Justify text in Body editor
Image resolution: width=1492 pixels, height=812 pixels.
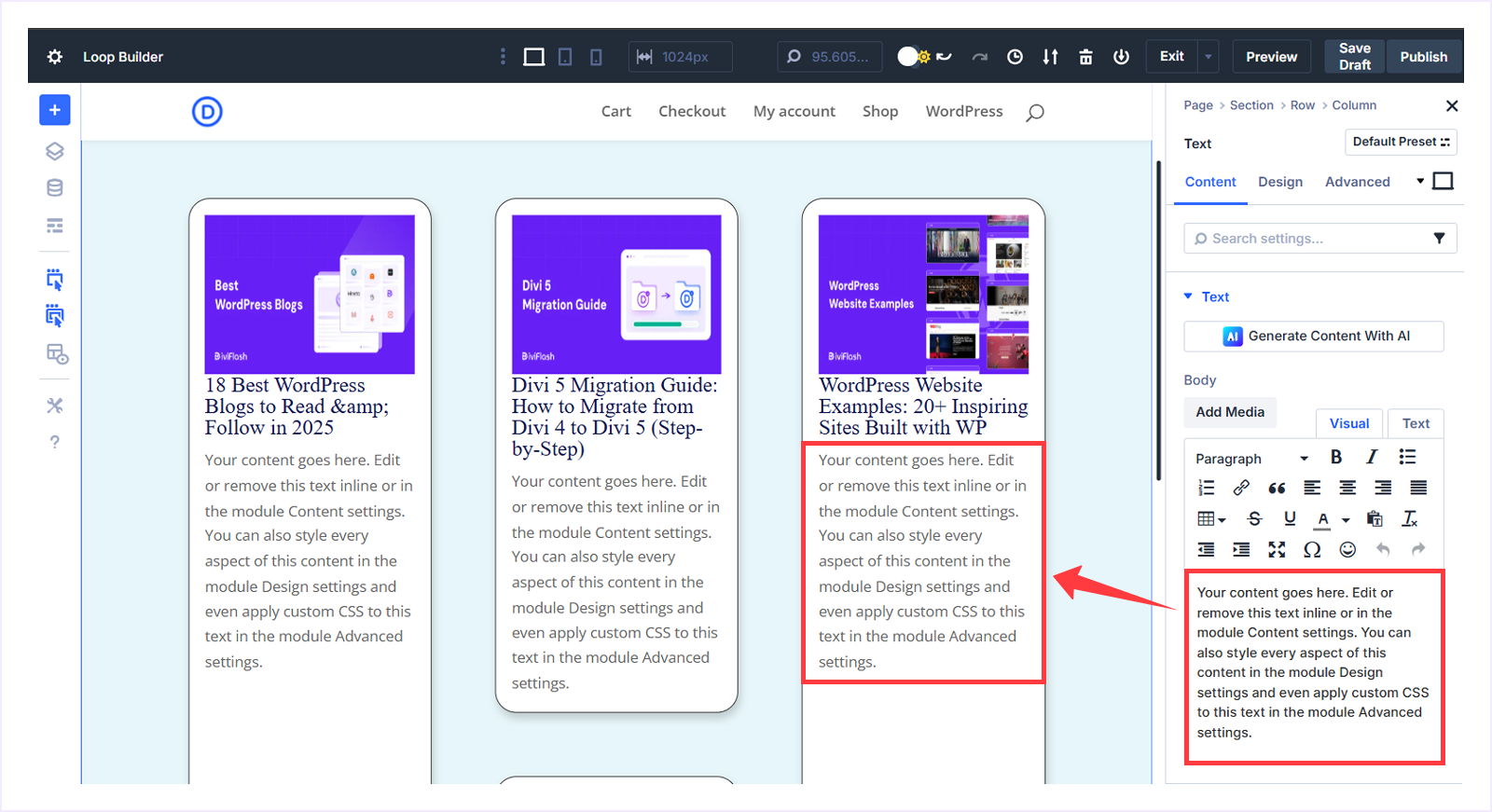(x=1418, y=488)
